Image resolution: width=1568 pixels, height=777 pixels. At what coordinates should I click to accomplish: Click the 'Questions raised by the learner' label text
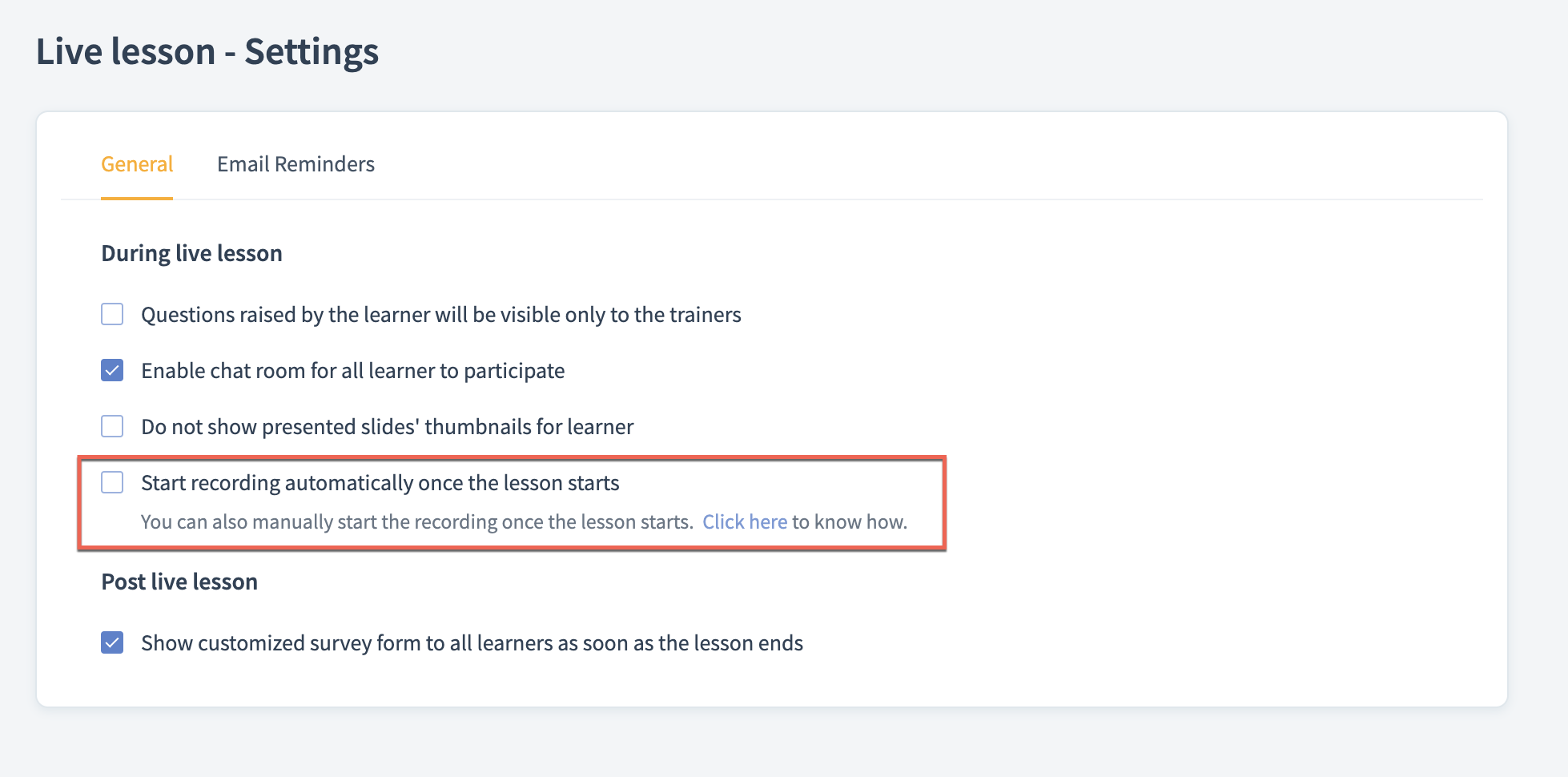coord(440,315)
